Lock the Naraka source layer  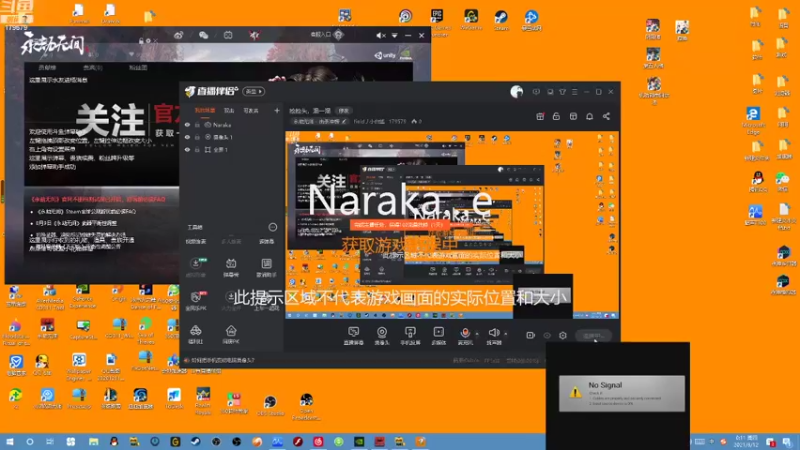tap(197, 124)
